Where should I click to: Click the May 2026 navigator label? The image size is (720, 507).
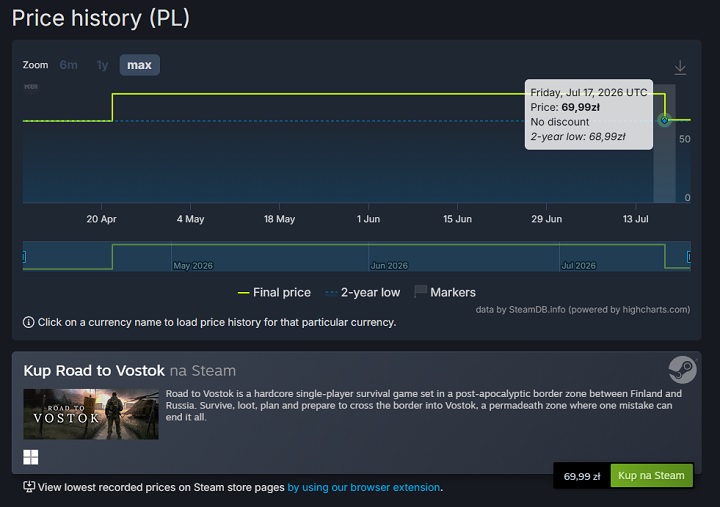[193, 265]
